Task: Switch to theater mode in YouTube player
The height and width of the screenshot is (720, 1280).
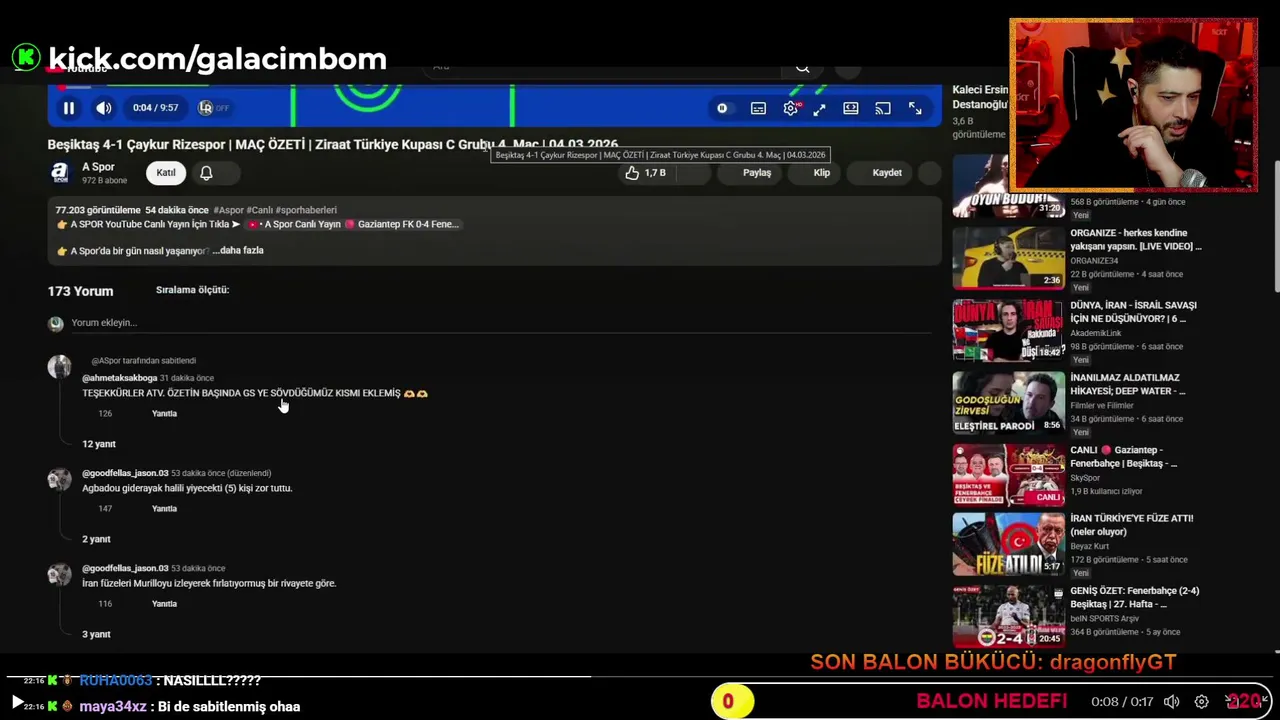Action: 851,108
